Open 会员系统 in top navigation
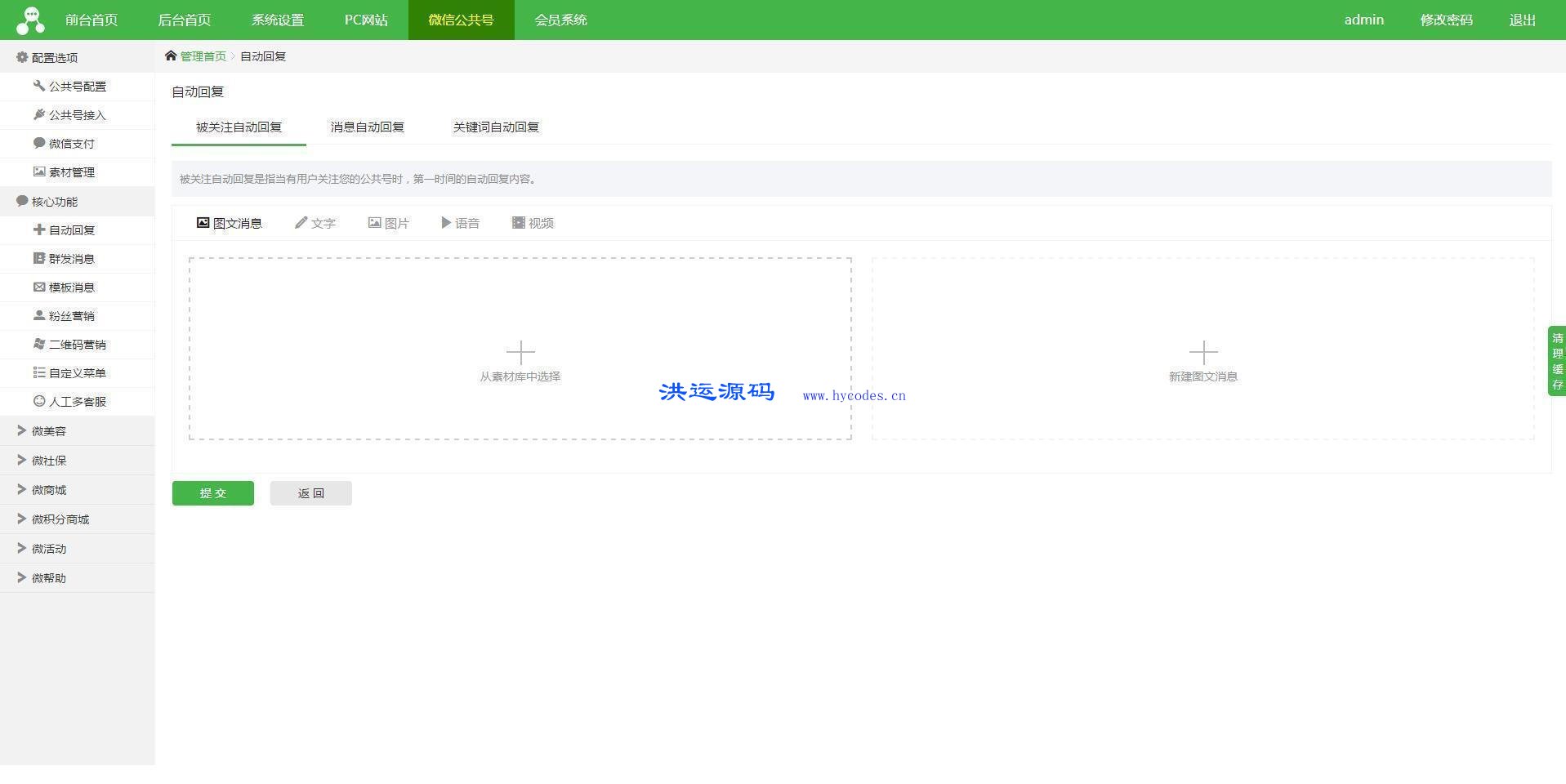 (560, 20)
